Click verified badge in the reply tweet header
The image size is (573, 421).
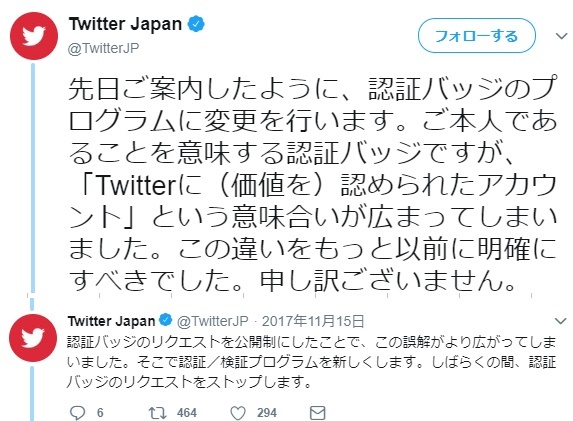(x=166, y=320)
